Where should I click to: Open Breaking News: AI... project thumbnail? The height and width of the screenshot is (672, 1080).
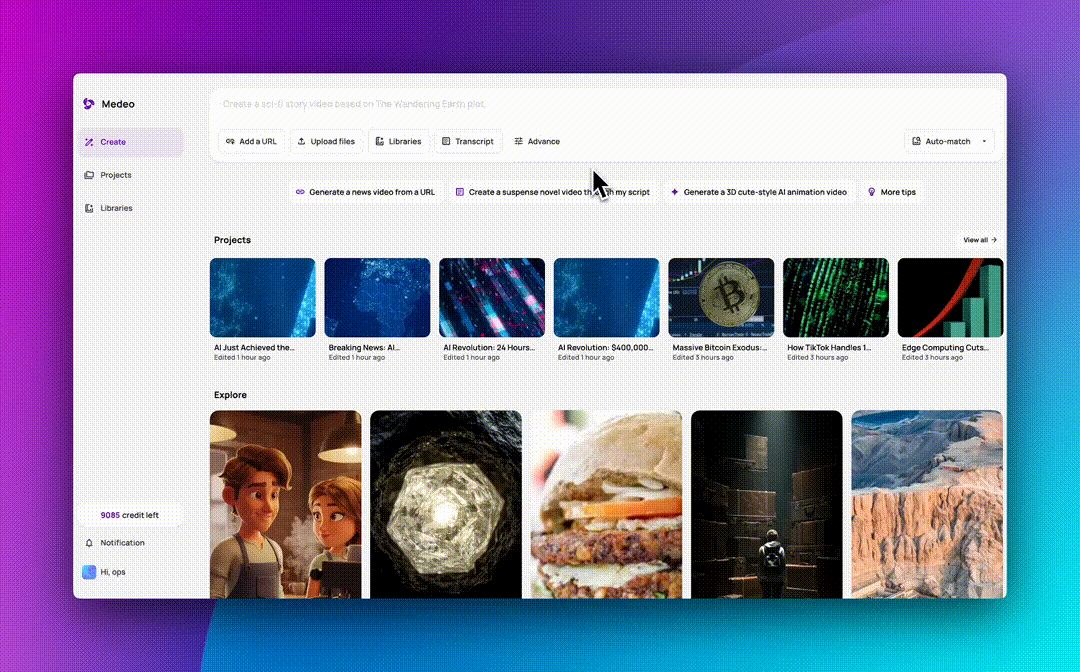377,297
